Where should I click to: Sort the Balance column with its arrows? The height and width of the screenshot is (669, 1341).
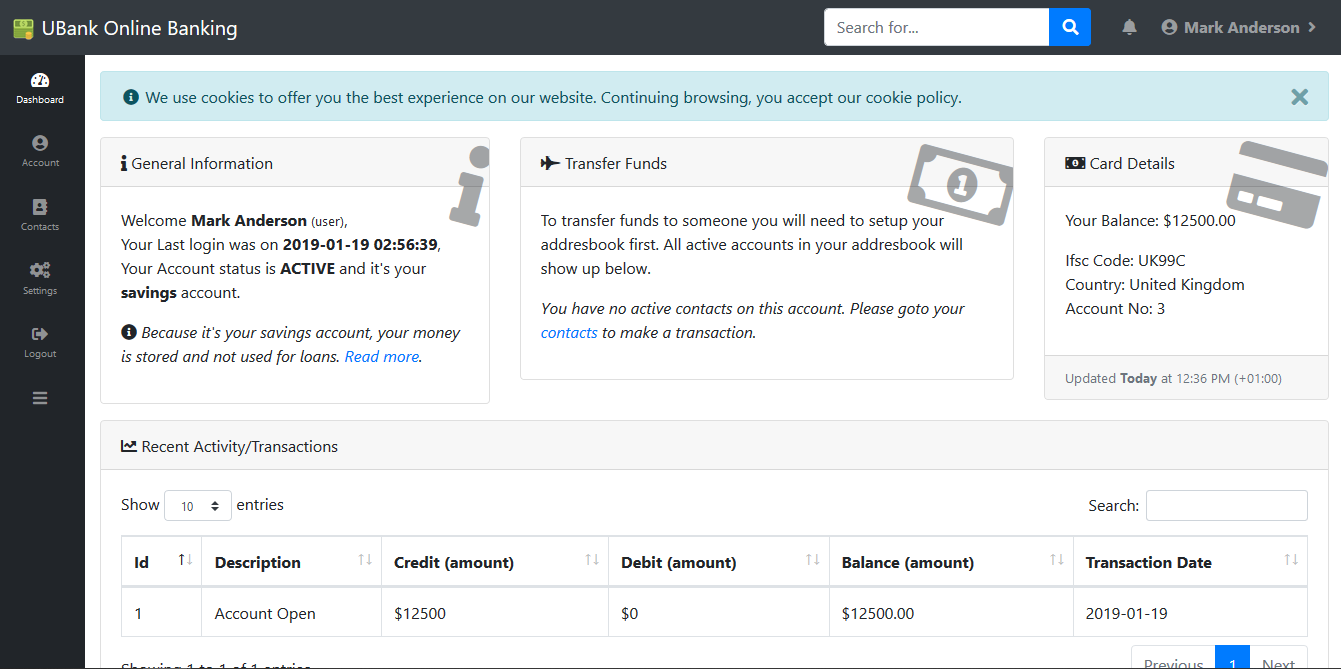point(1054,561)
